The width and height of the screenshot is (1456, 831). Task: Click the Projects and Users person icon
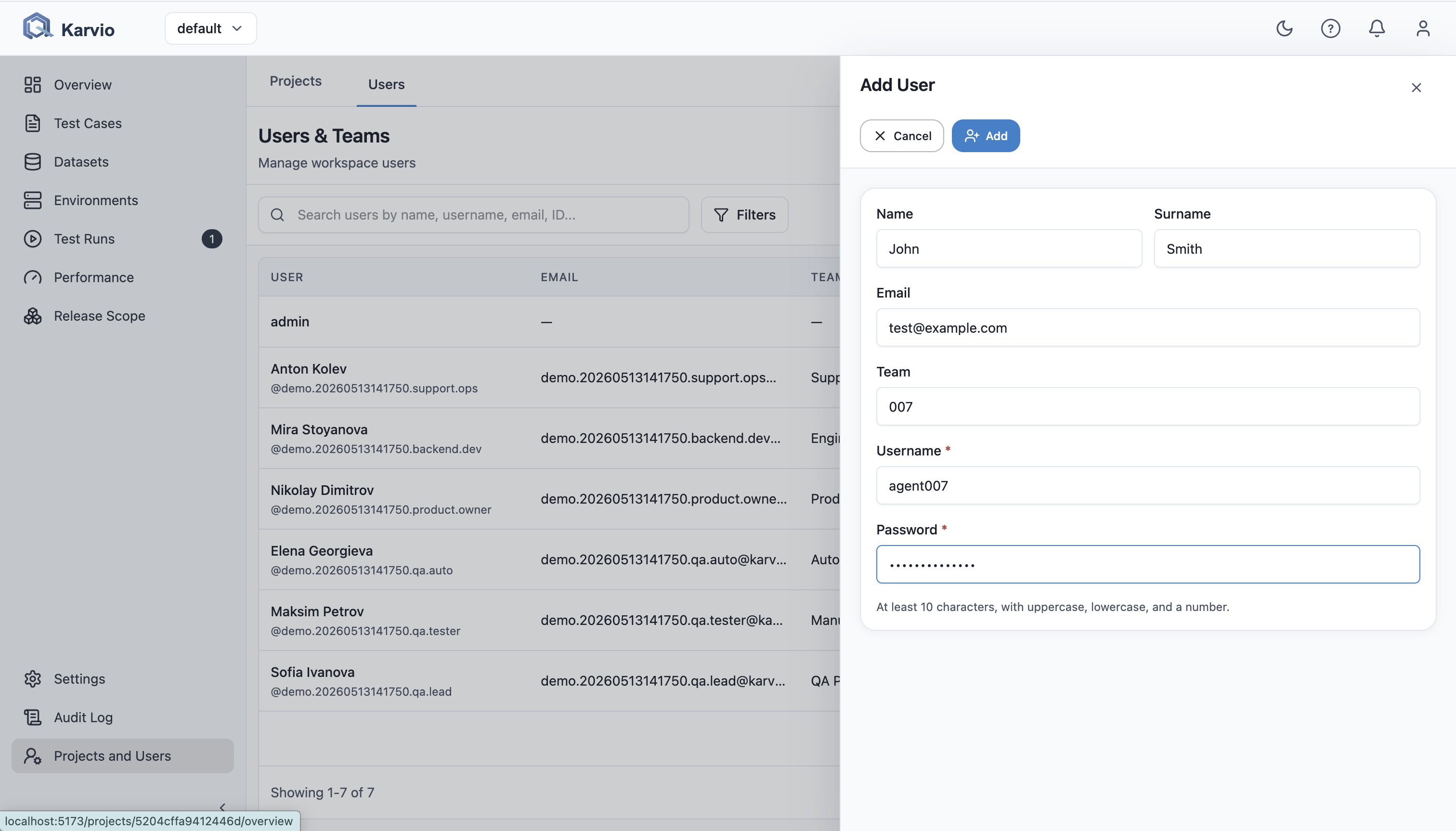click(33, 756)
